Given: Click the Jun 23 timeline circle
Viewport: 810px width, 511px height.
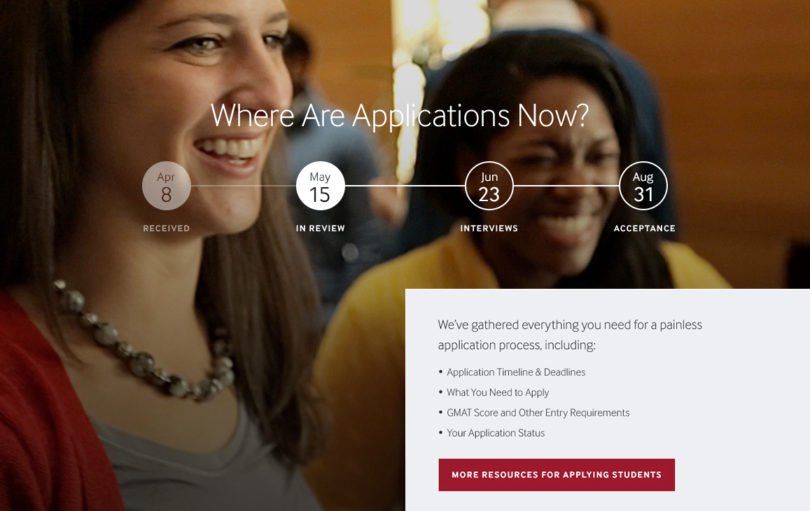Looking at the screenshot, I should [x=489, y=186].
